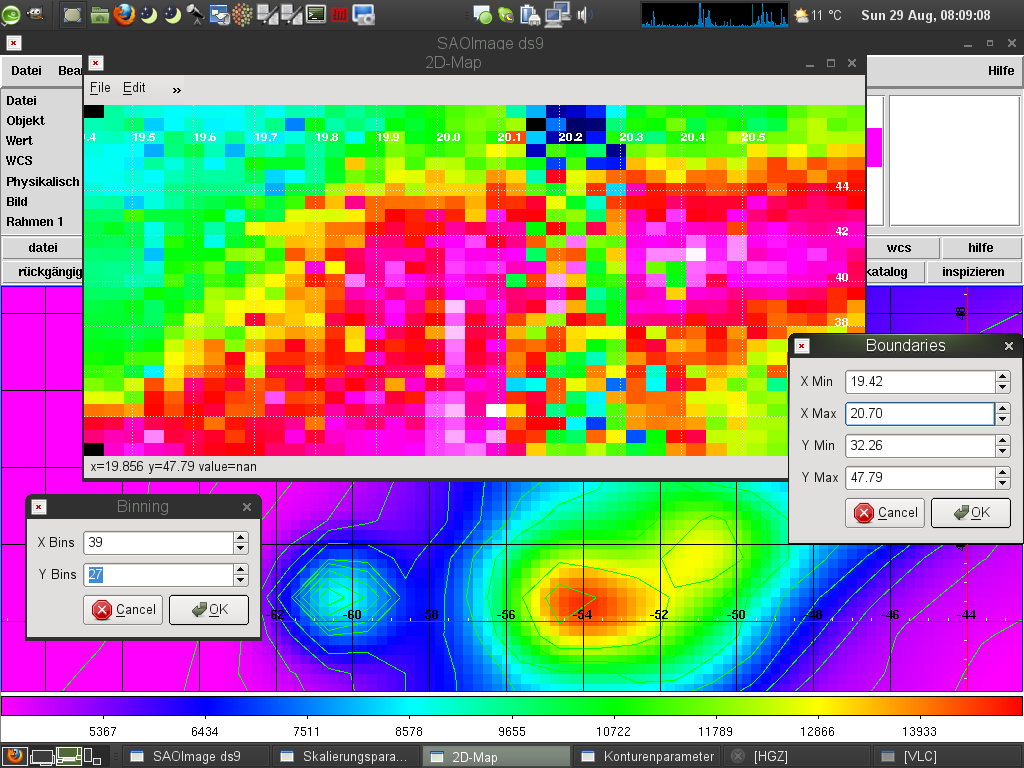Click the telescope icon in top panel
Image resolution: width=1024 pixels, height=768 pixels.
195,14
